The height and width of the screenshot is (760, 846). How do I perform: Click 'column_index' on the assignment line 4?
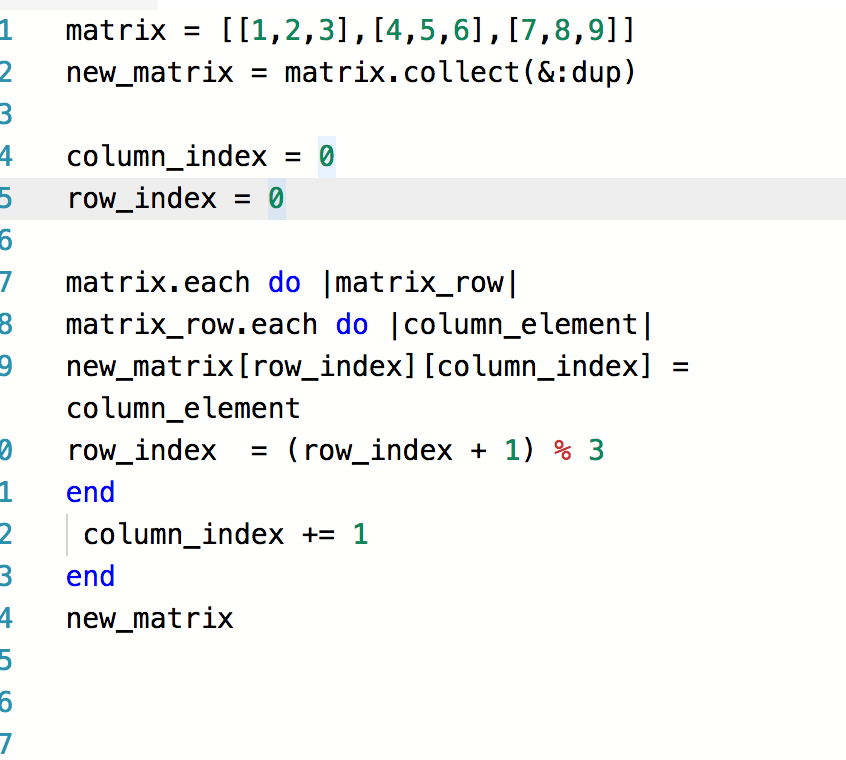pos(167,157)
